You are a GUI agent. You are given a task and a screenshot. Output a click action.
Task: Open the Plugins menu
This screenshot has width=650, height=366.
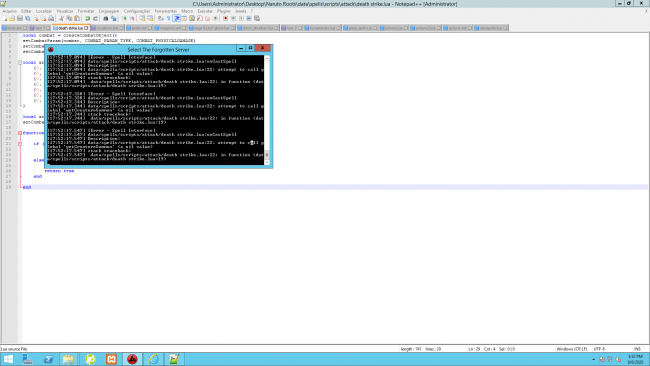pyautogui.click(x=223, y=11)
